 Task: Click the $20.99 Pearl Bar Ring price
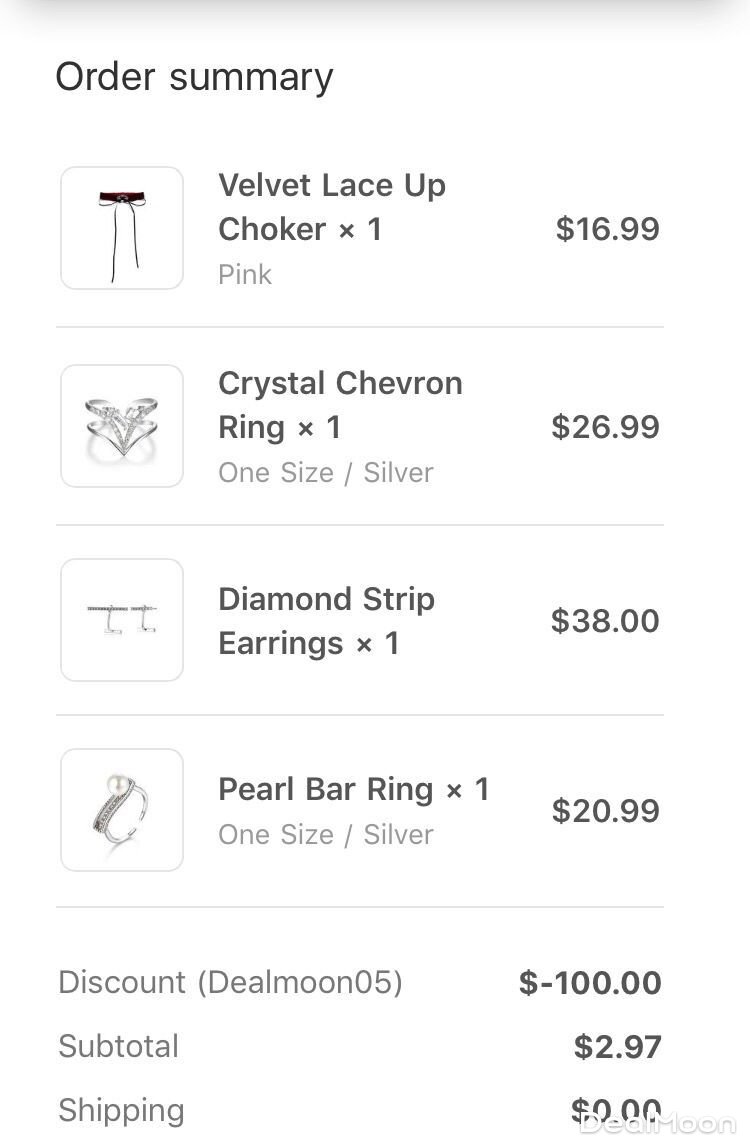[605, 811]
